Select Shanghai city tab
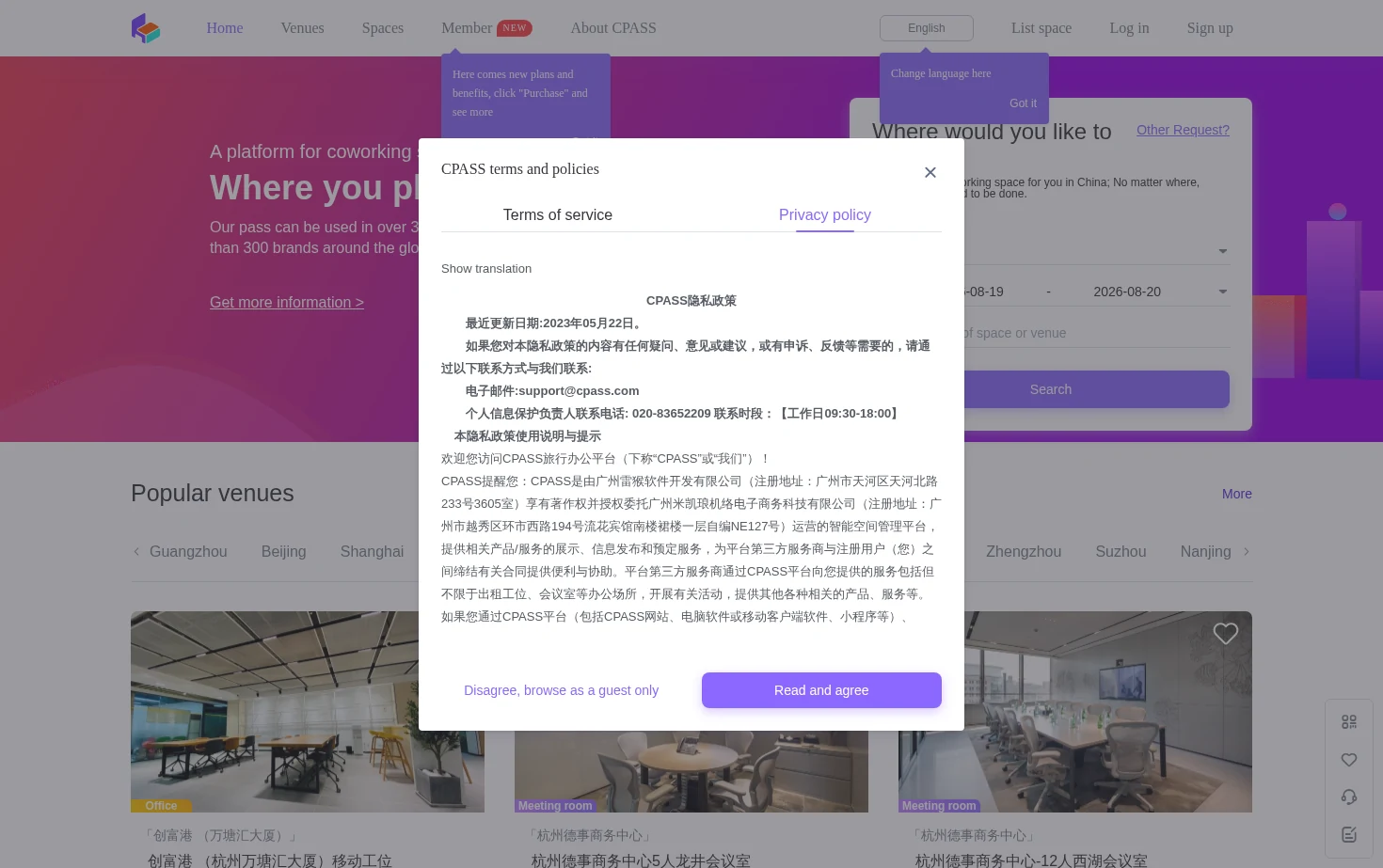 (373, 552)
